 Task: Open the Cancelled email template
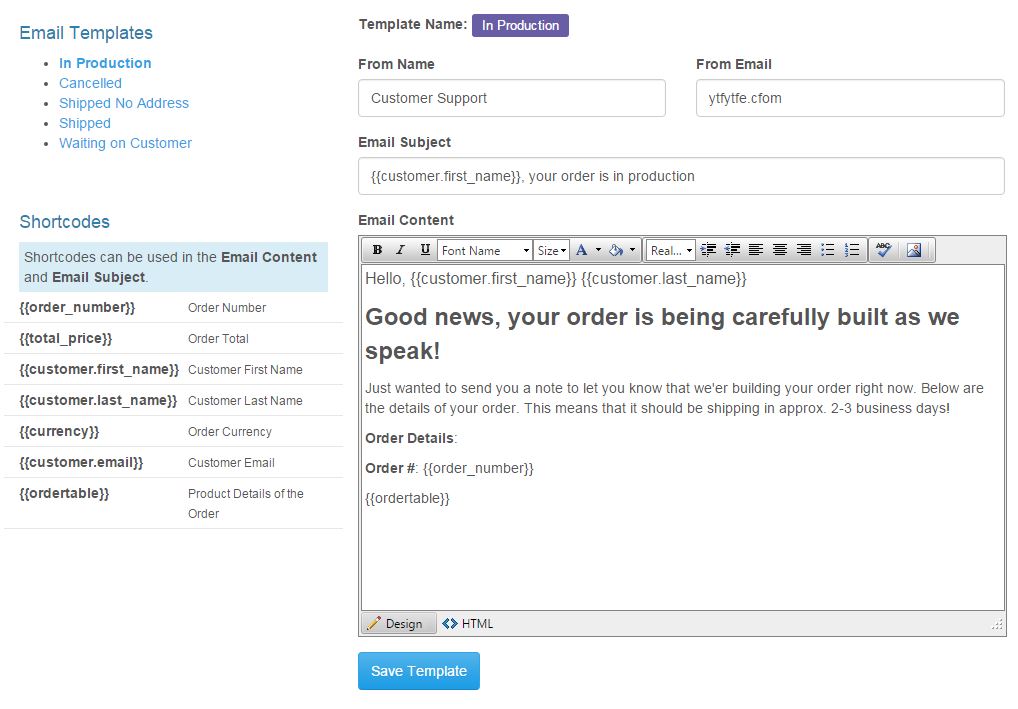pos(90,83)
